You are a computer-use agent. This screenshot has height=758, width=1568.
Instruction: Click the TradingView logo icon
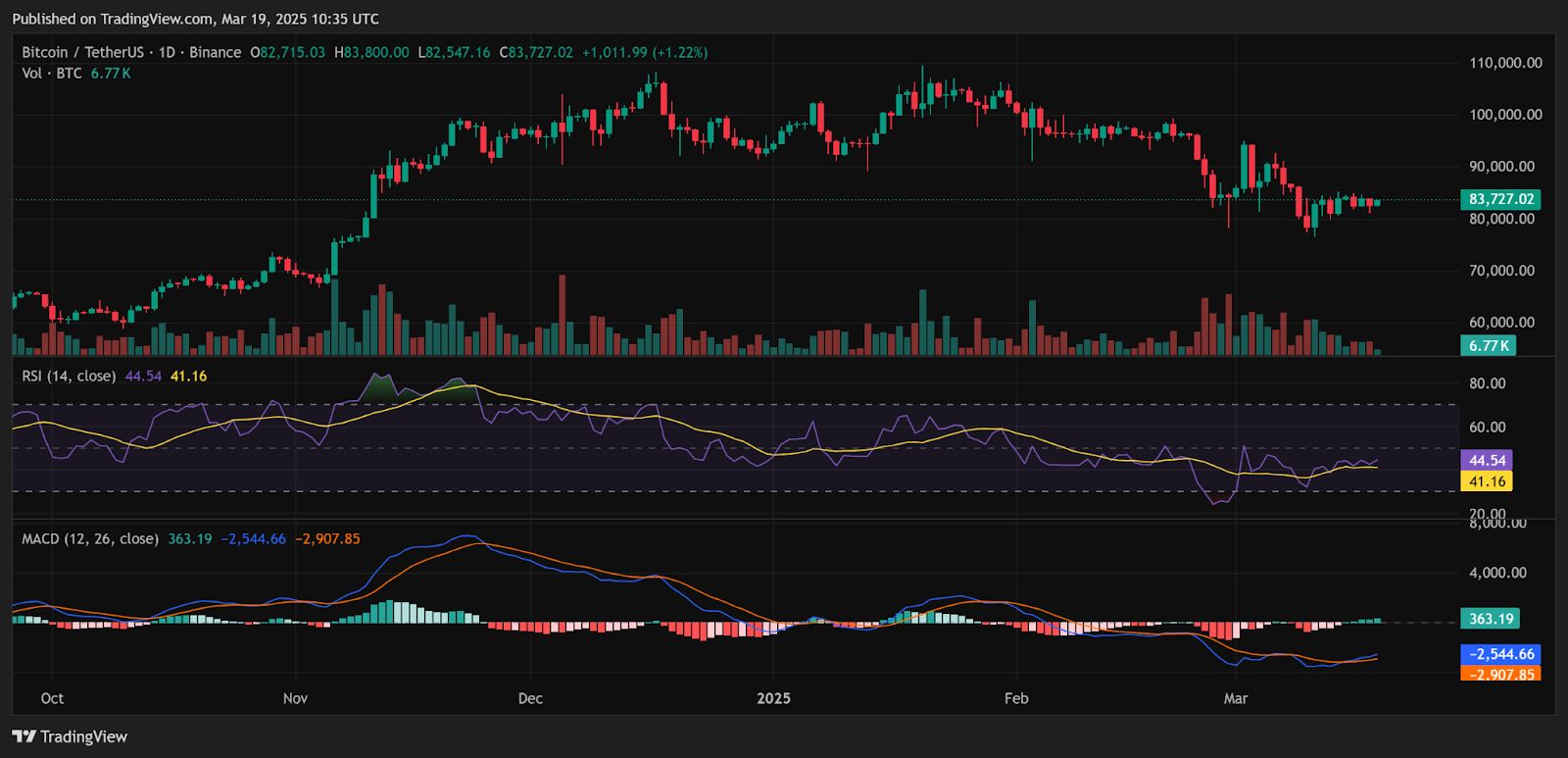point(24,736)
